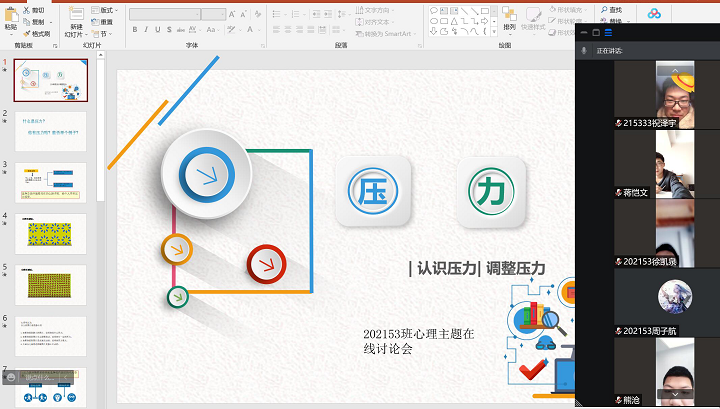
Task: Open the font dialog launcher
Action: click(x=263, y=45)
